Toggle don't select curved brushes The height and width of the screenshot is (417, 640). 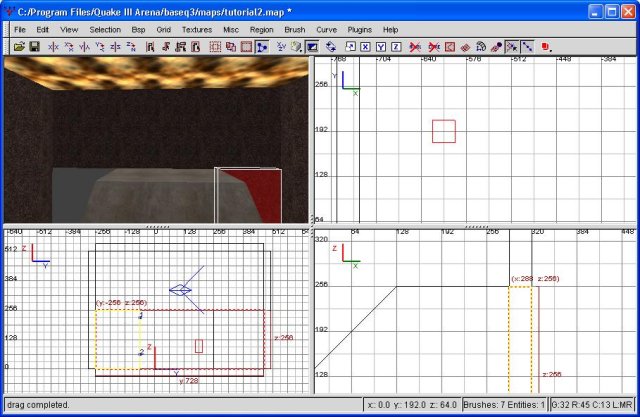[415, 47]
